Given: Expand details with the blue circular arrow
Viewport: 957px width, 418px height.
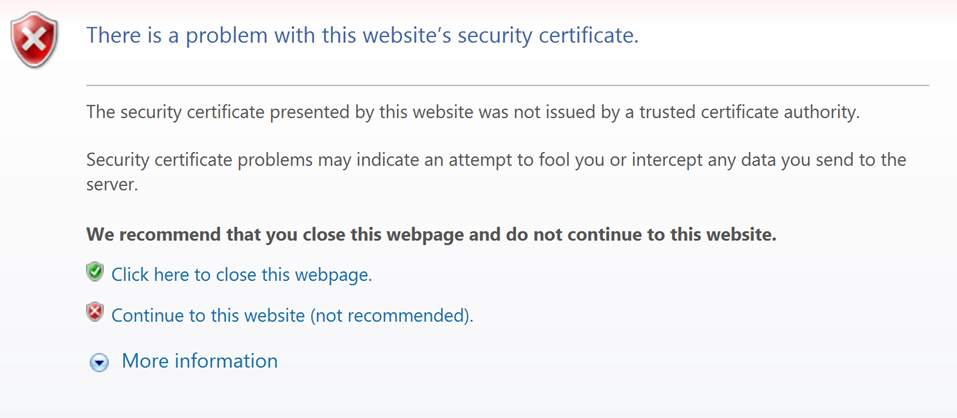Looking at the screenshot, I should [x=99, y=363].
